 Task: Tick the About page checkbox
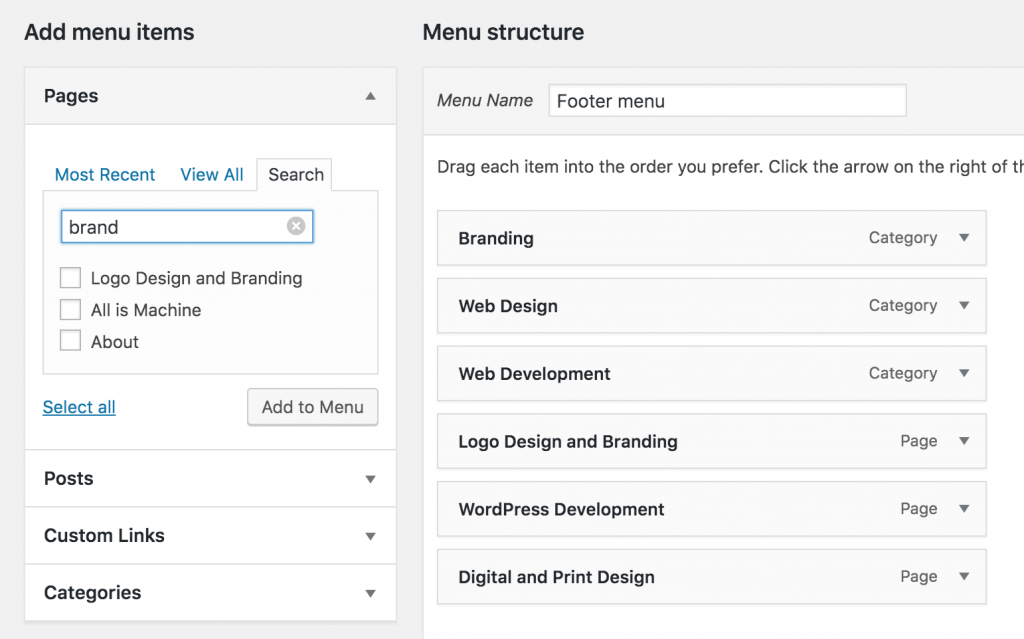pos(70,341)
